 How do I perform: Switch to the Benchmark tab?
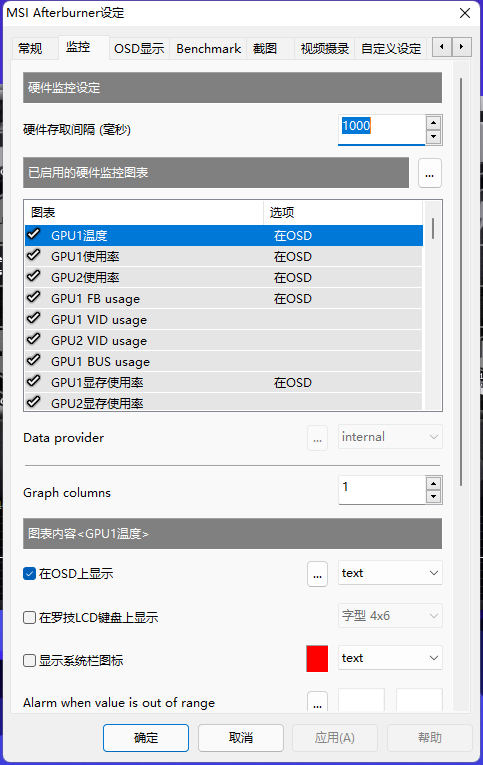(208, 49)
